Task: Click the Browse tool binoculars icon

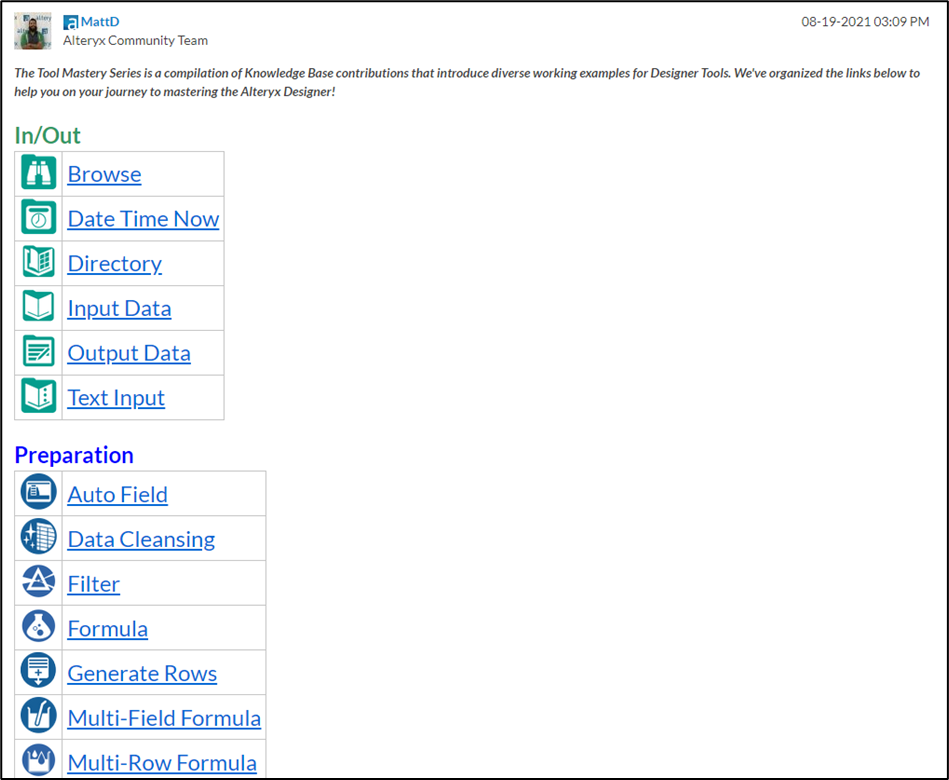Action: pos(39,173)
